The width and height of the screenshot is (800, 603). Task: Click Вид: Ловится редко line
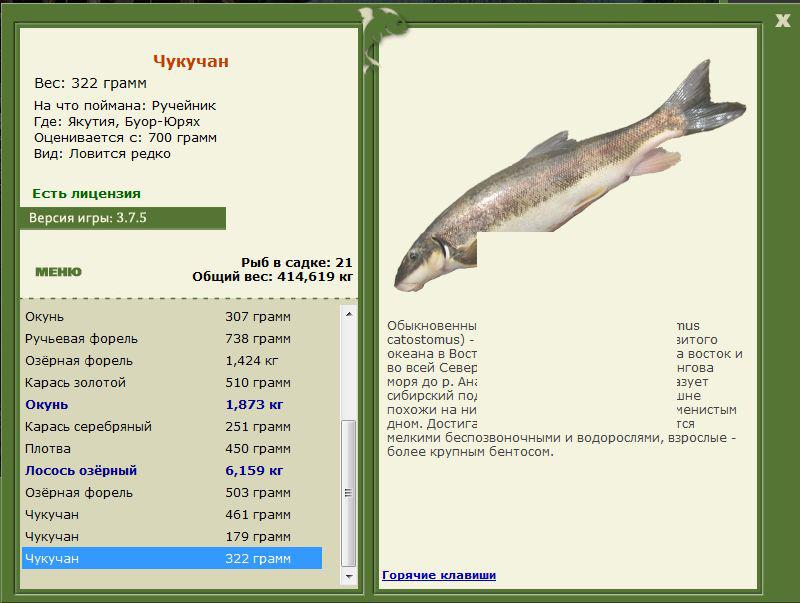[102, 154]
